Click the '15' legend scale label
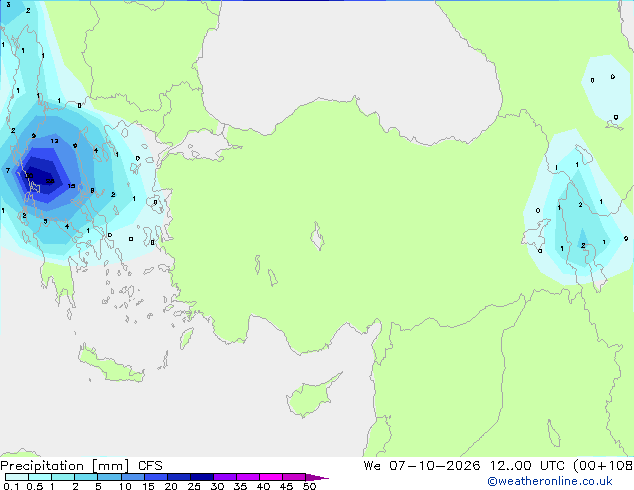Screen dimensions: 634x490 pyautogui.click(x=148, y=486)
